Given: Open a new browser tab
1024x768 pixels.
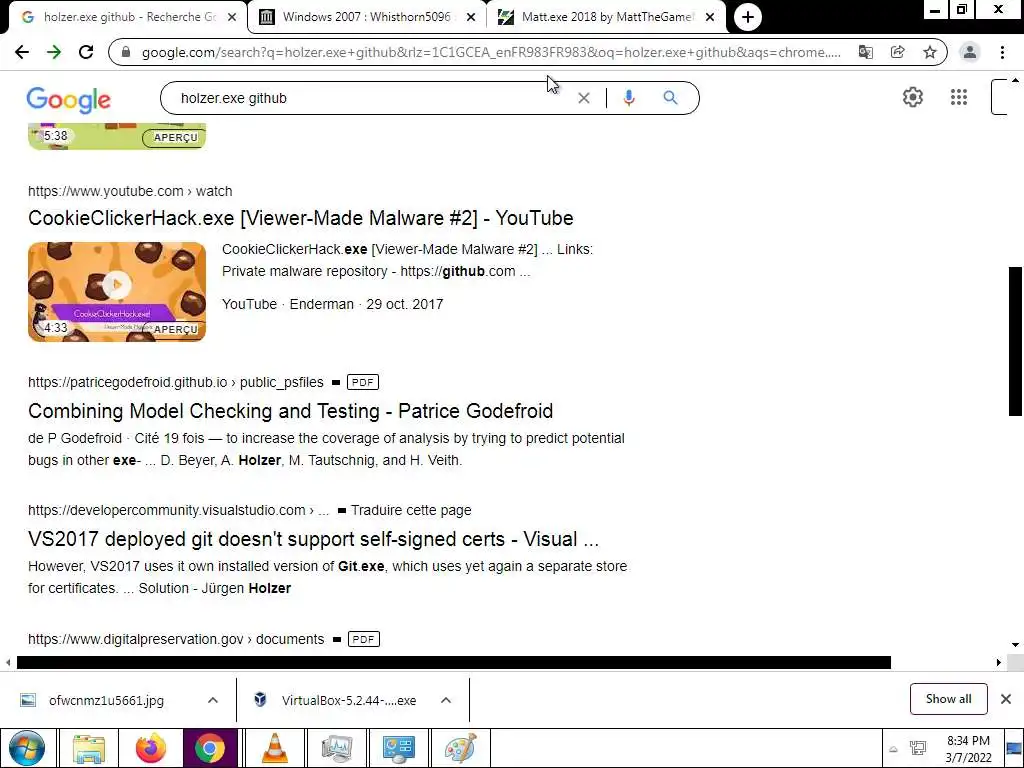Looking at the screenshot, I should pos(748,17).
